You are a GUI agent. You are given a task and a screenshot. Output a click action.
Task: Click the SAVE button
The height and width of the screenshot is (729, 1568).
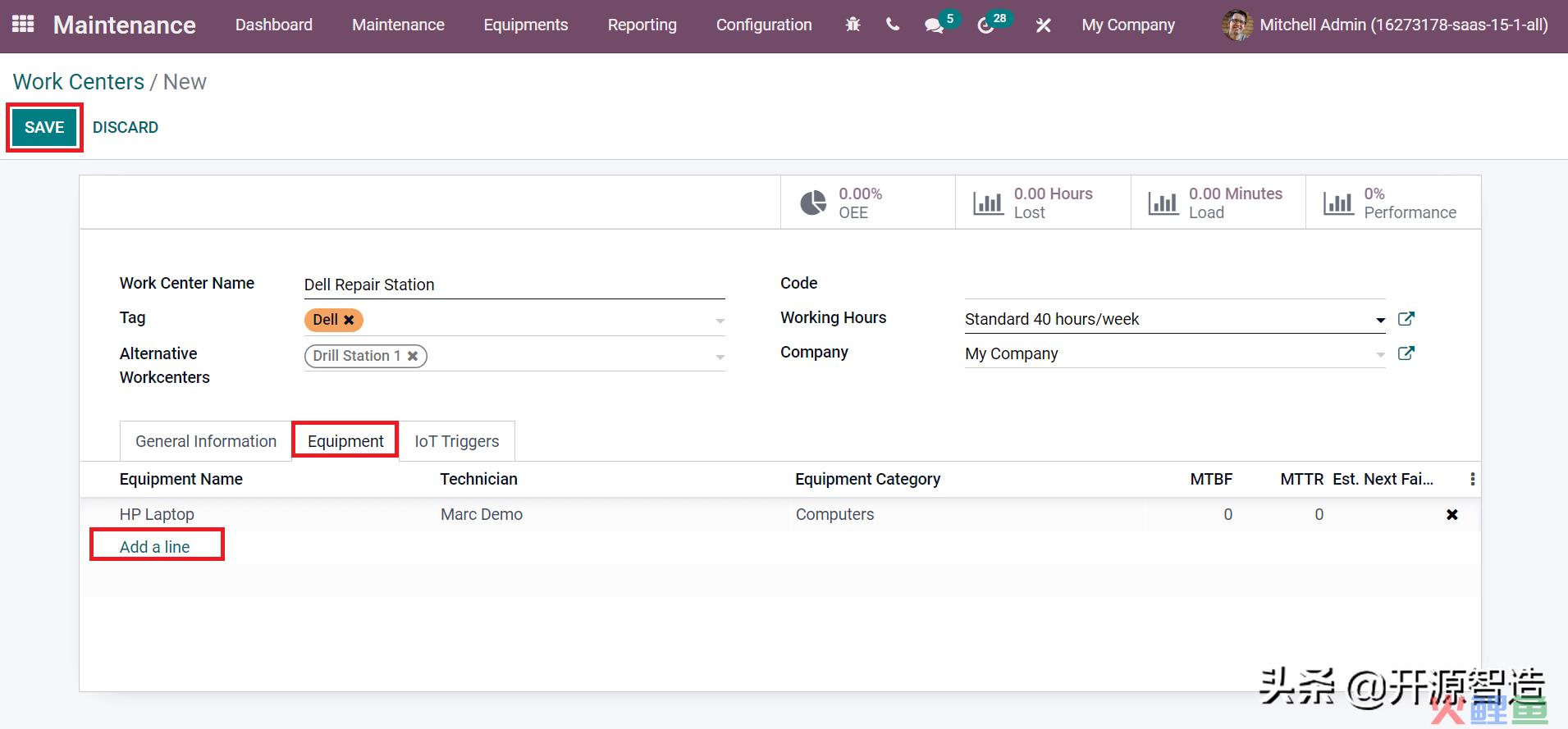[x=44, y=127]
